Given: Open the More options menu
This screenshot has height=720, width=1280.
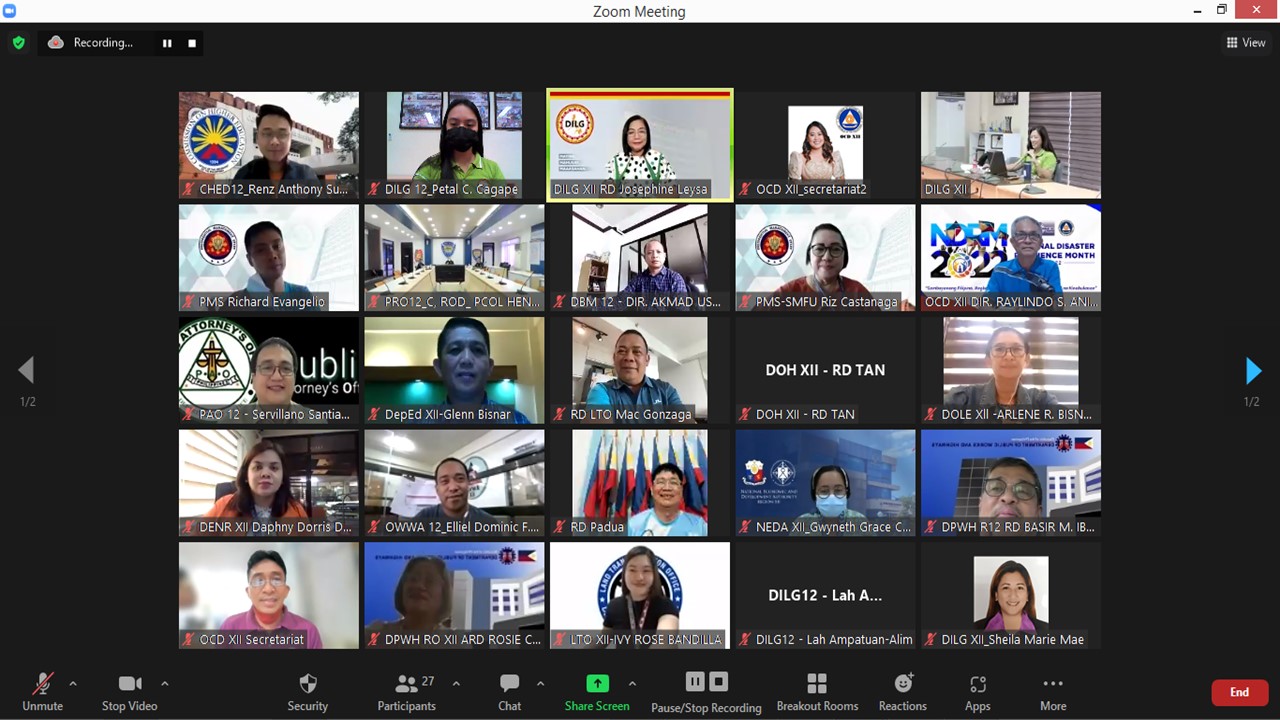Looking at the screenshot, I should 1053,691.
